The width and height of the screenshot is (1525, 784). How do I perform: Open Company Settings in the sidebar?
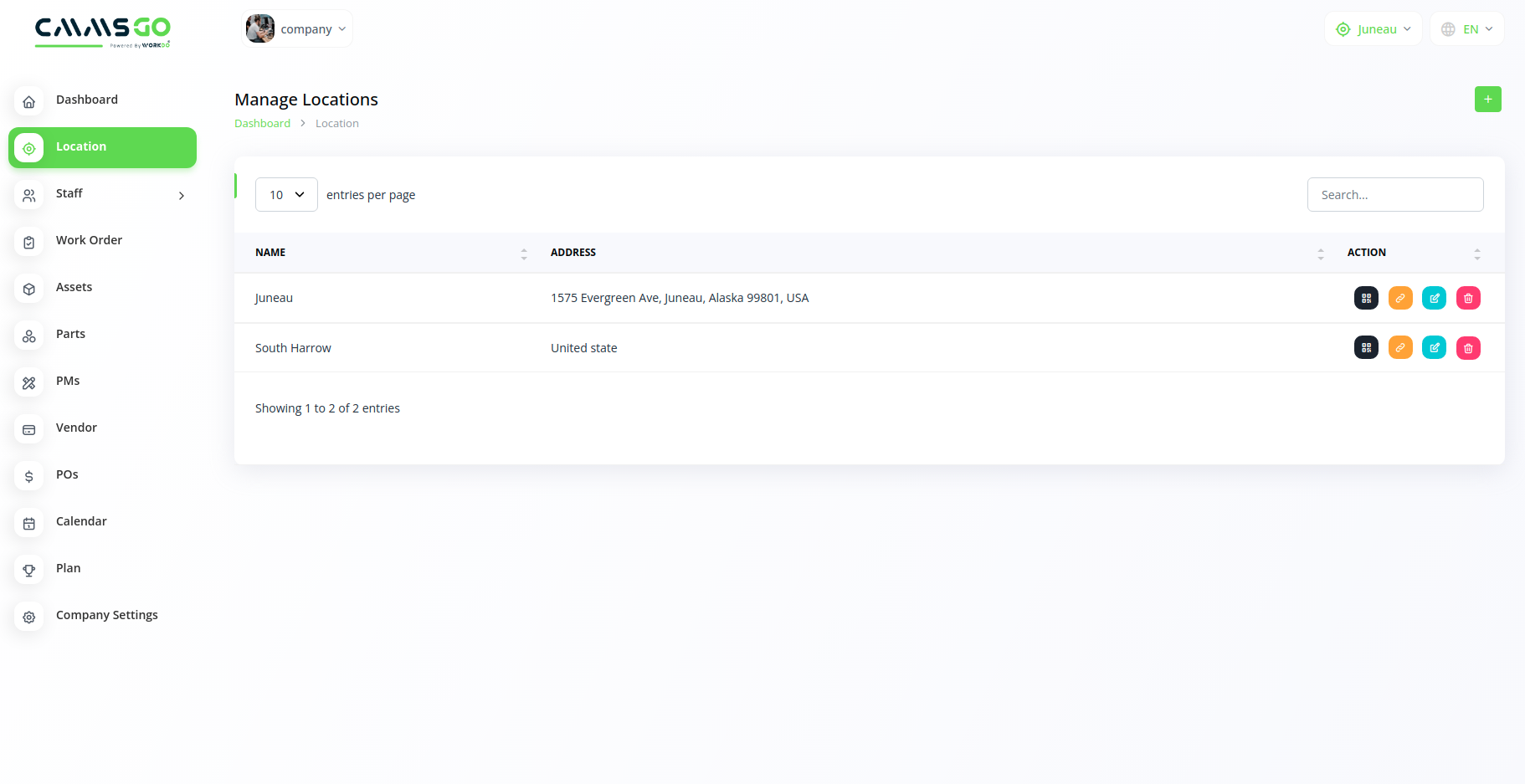point(106,616)
